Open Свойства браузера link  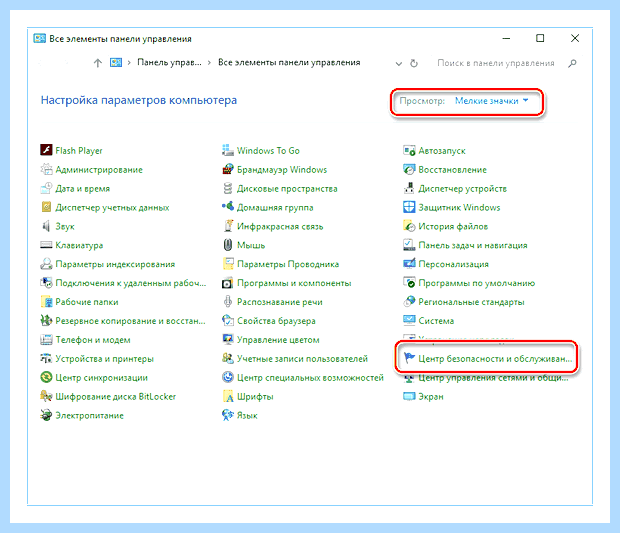[x=276, y=321]
